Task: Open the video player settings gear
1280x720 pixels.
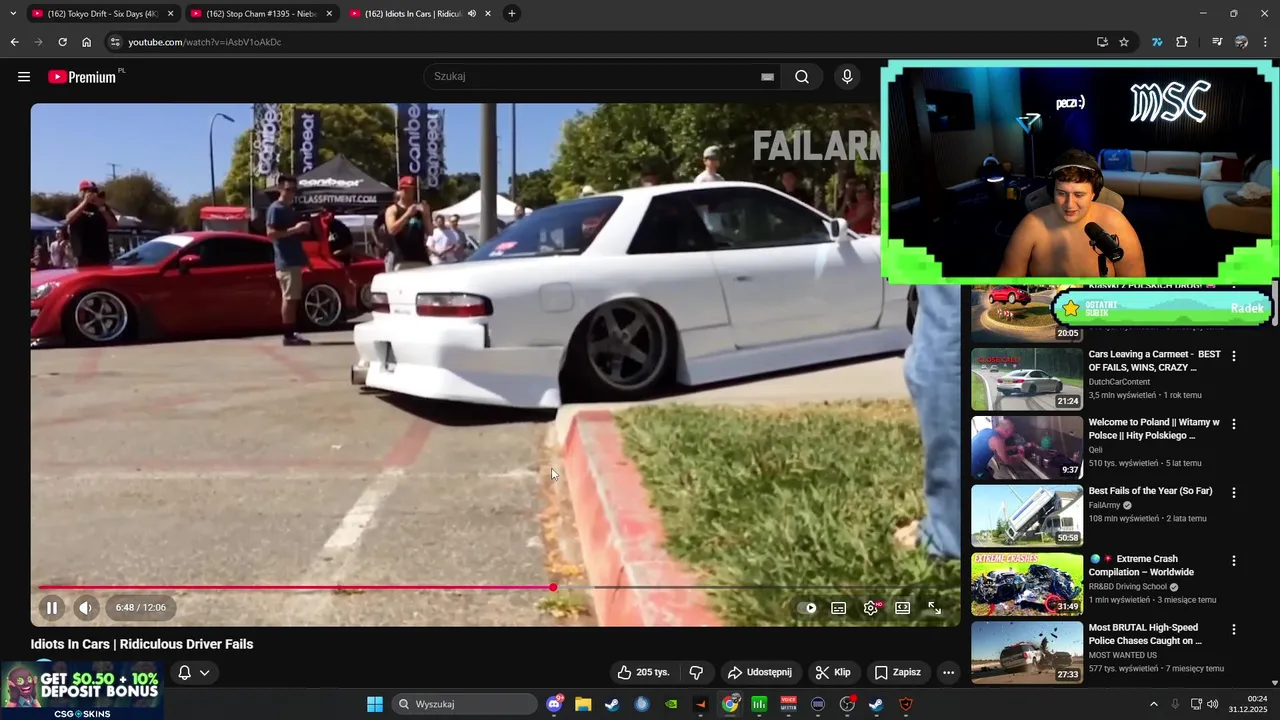Action: (x=871, y=608)
